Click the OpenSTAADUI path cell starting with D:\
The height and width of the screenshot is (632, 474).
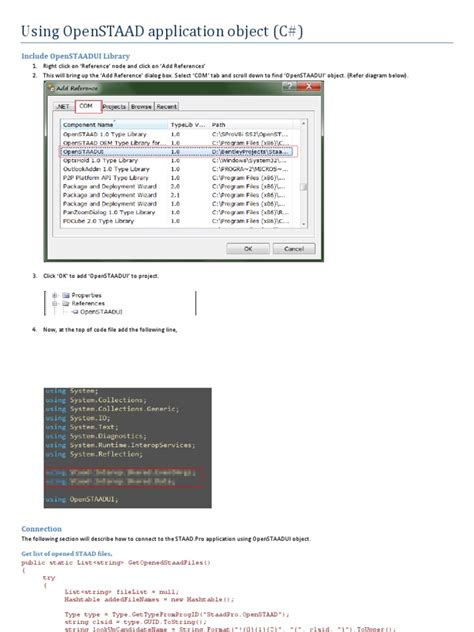250,152
